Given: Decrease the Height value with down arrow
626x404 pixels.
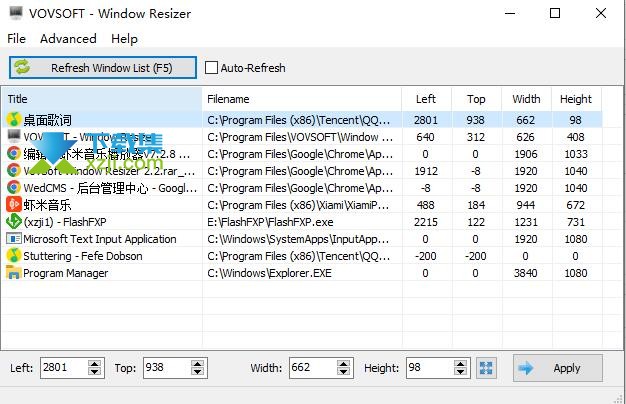Looking at the screenshot, I should pos(460,372).
